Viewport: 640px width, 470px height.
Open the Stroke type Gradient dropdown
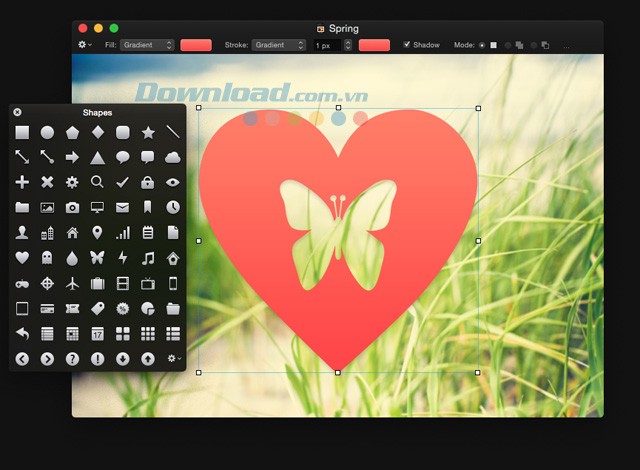[x=279, y=45]
